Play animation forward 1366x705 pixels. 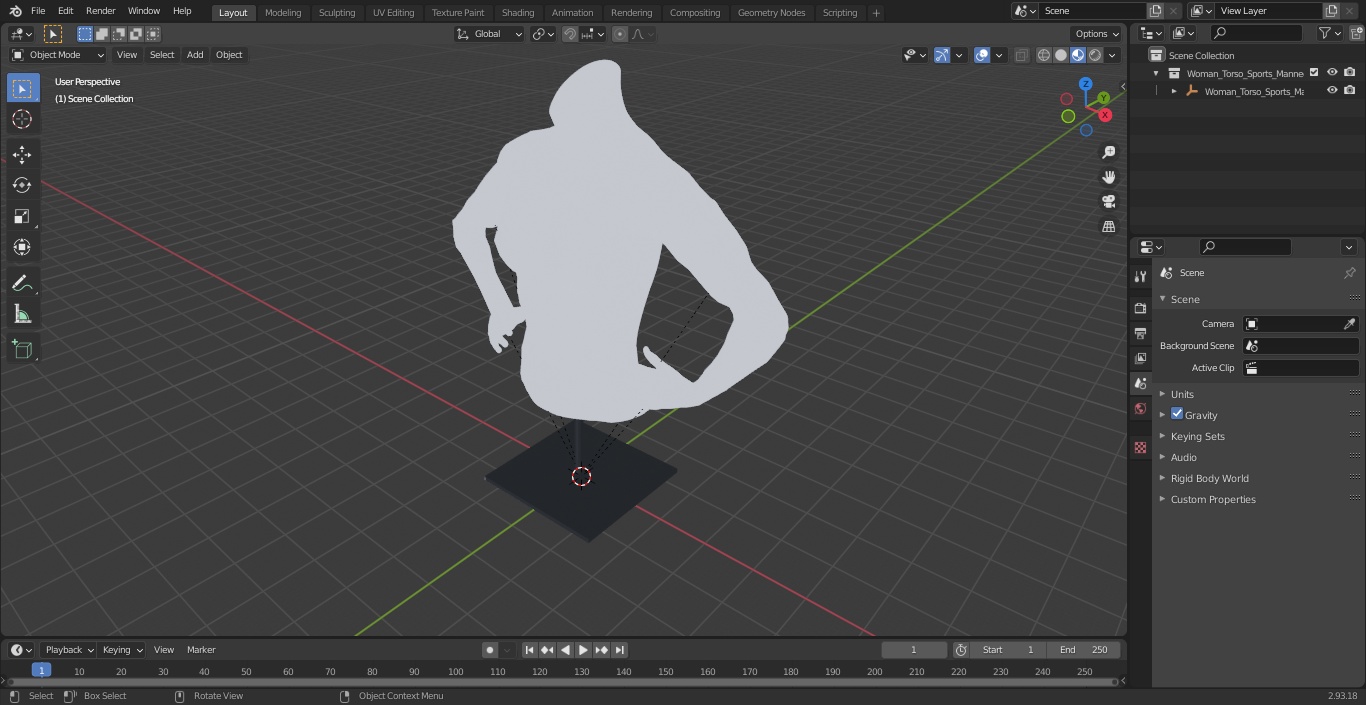pos(584,650)
